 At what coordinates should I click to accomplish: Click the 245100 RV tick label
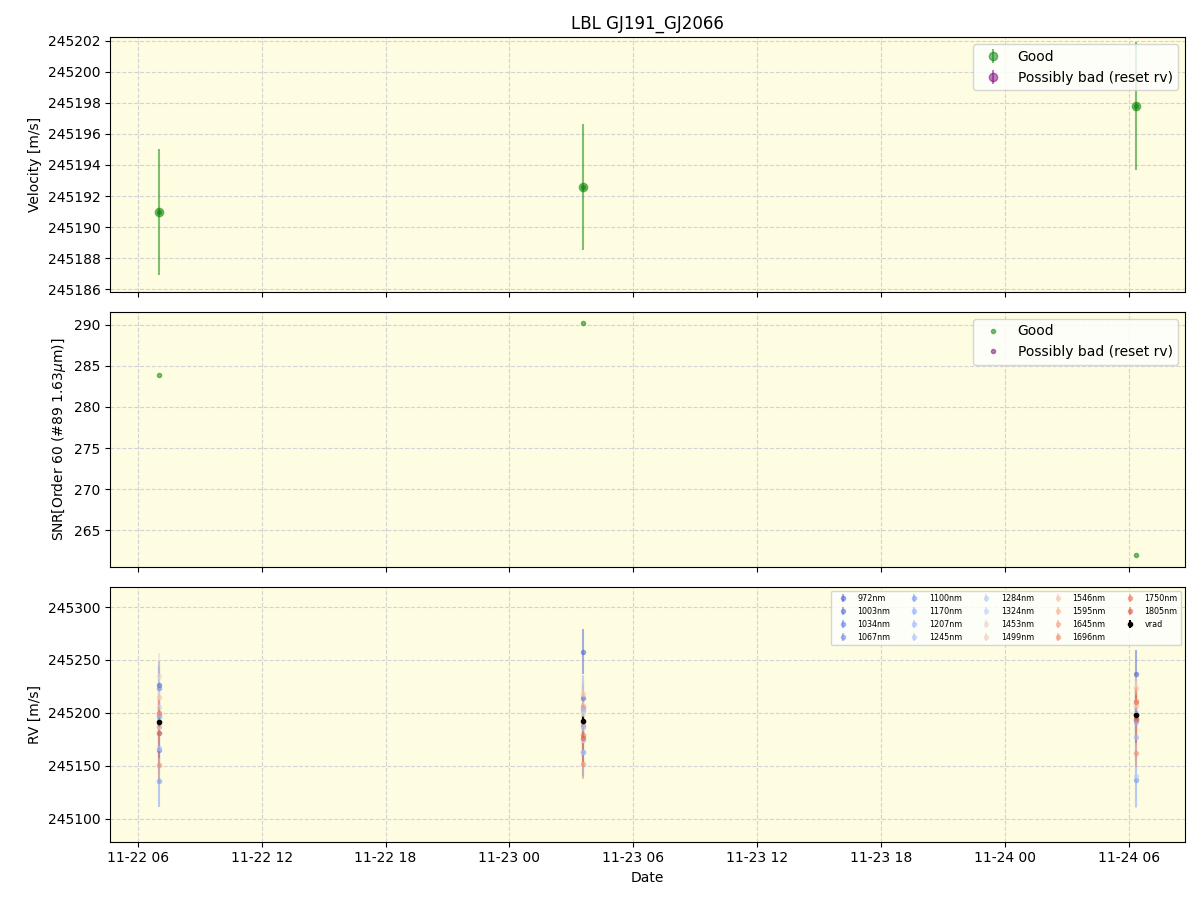pyautogui.click(x=75, y=819)
